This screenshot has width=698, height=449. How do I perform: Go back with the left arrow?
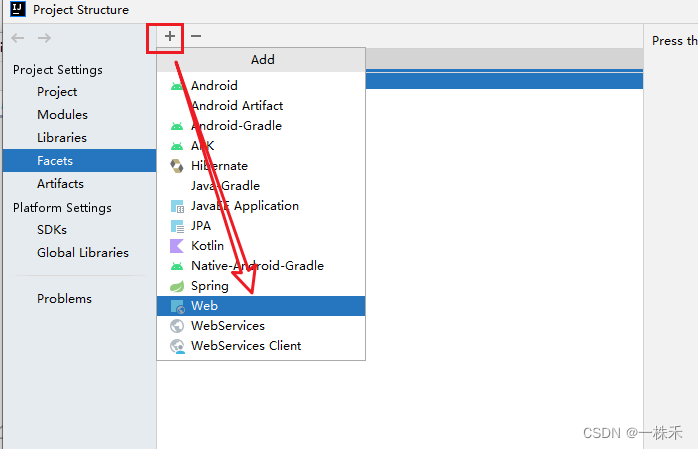pyautogui.click(x=18, y=38)
